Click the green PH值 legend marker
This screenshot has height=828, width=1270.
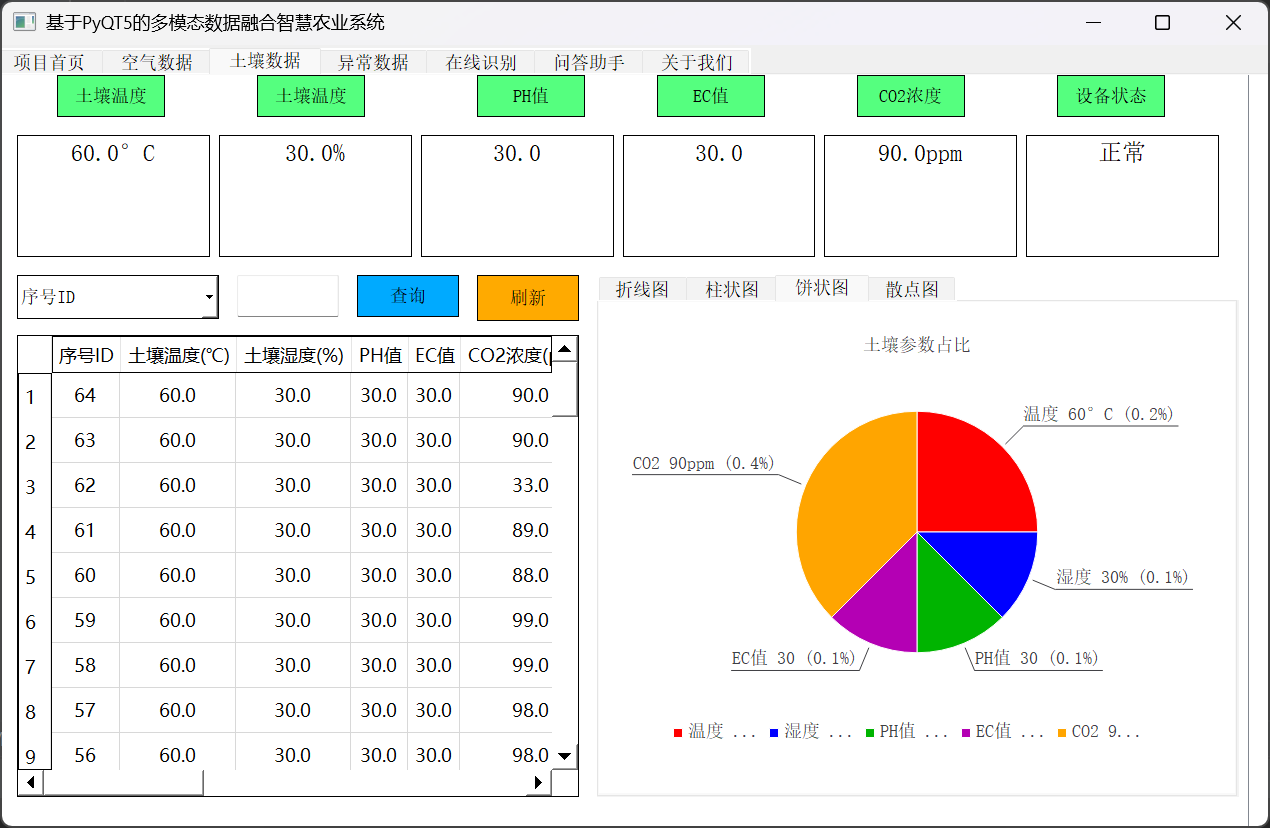[x=870, y=733]
